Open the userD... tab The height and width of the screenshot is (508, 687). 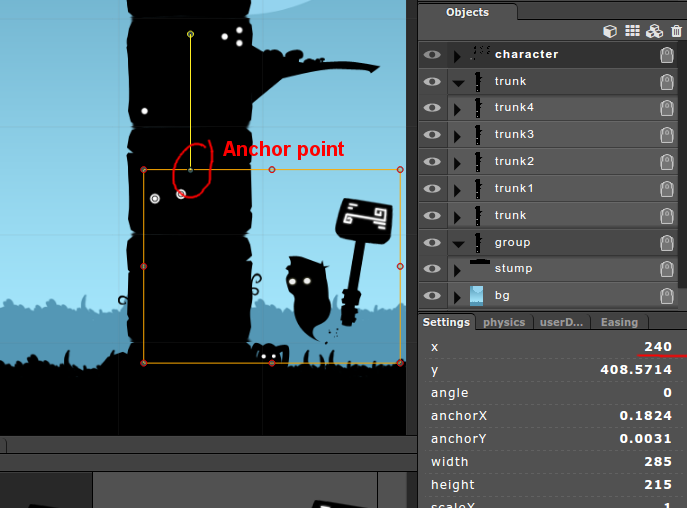[x=561, y=322]
